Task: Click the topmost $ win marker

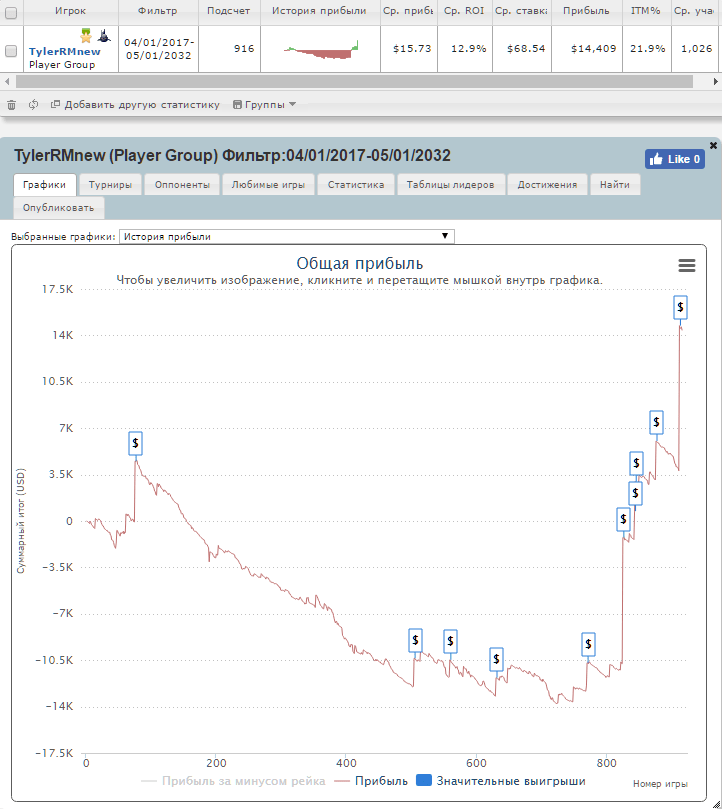Action: 681,308
